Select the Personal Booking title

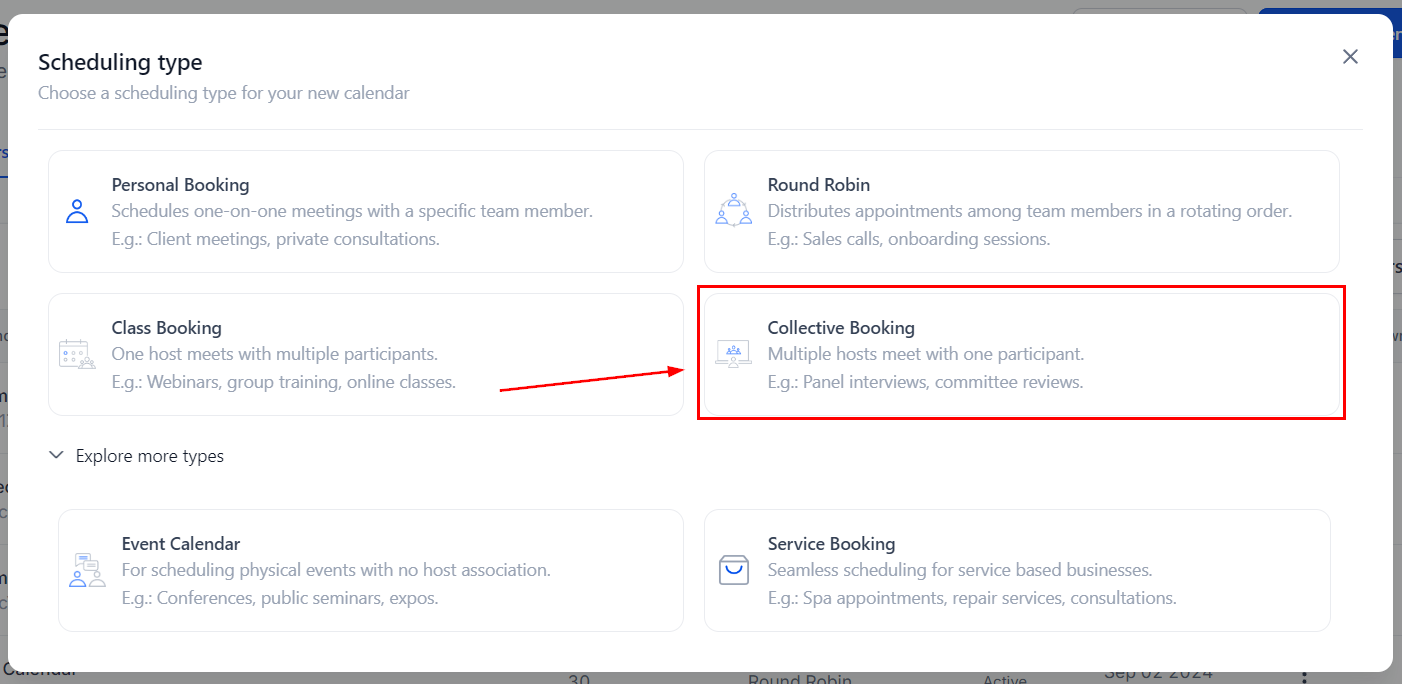pos(180,185)
